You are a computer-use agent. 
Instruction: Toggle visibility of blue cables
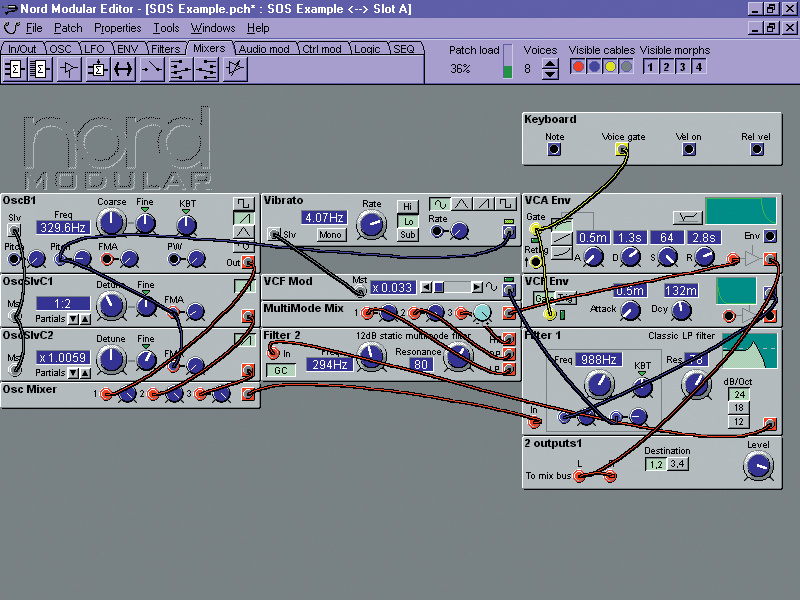click(594, 67)
